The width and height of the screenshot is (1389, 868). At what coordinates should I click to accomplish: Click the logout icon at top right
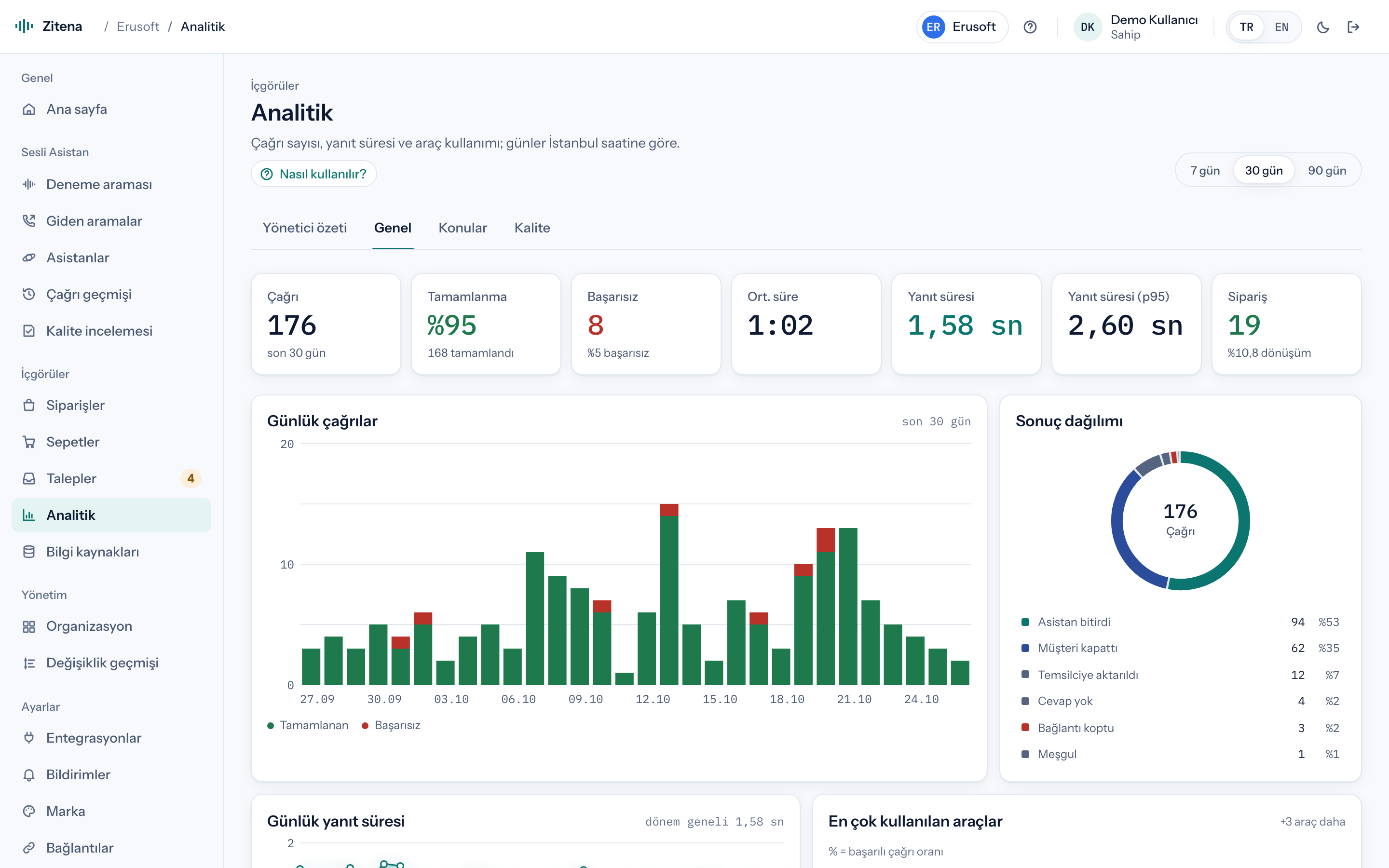[1353, 27]
